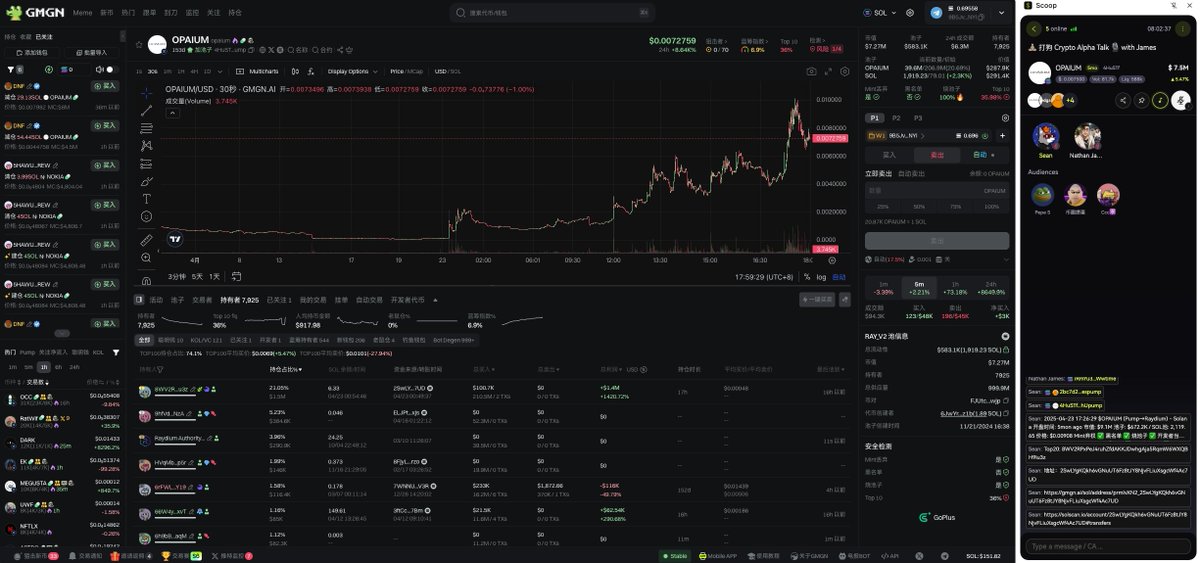This screenshot has height=563, width=1200.
Task: Expand the account dropdown arrow in header
Action: point(1001,13)
